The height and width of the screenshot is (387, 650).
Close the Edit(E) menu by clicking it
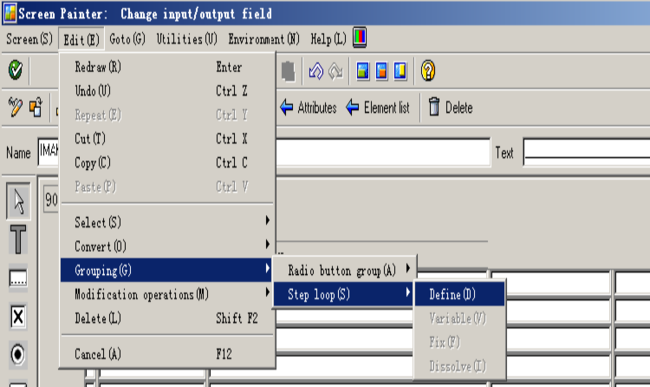(81, 40)
